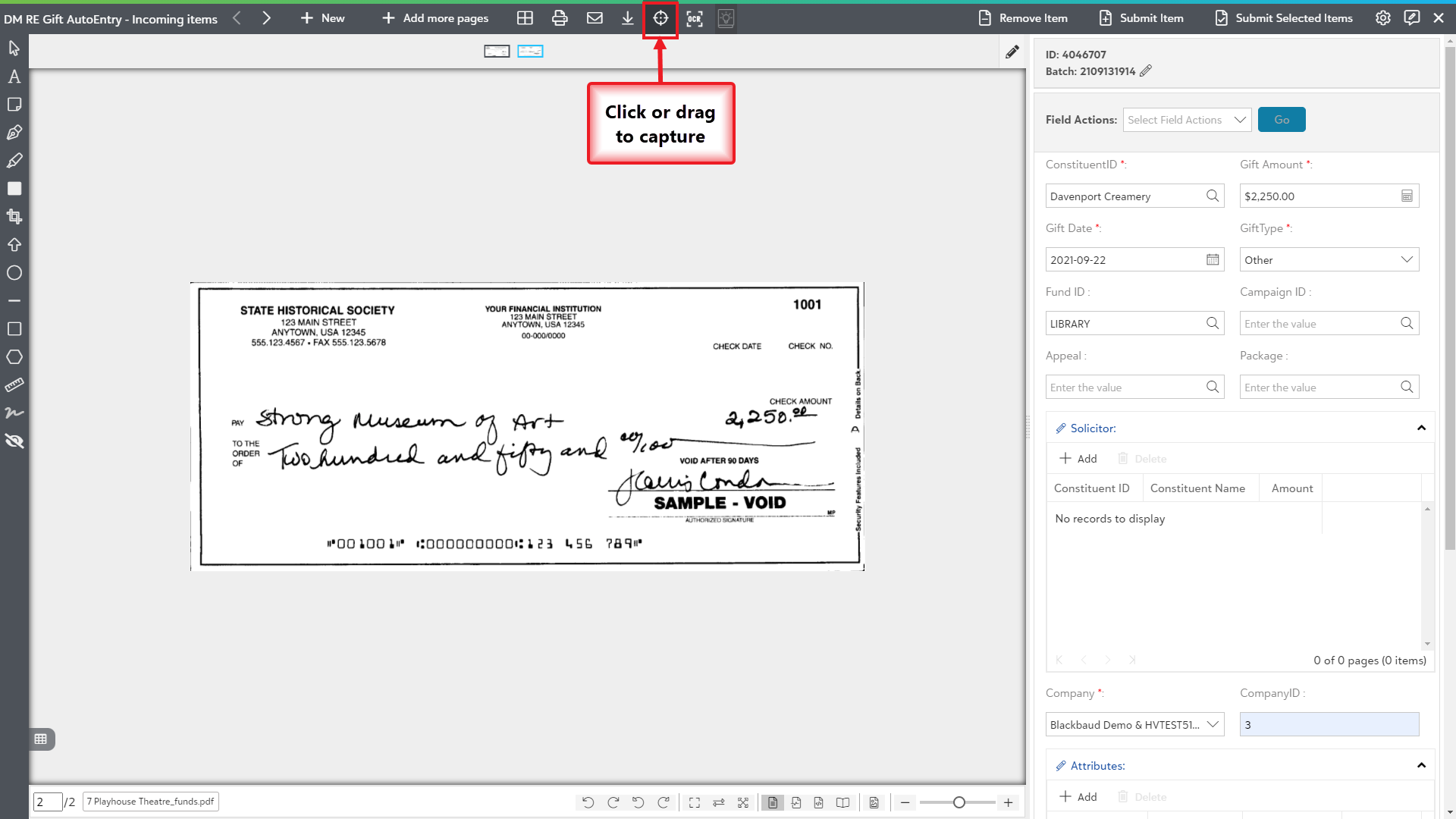Screen dimensions: 1456x819
Task: Collapse the Solicitor section
Action: pyautogui.click(x=1421, y=428)
